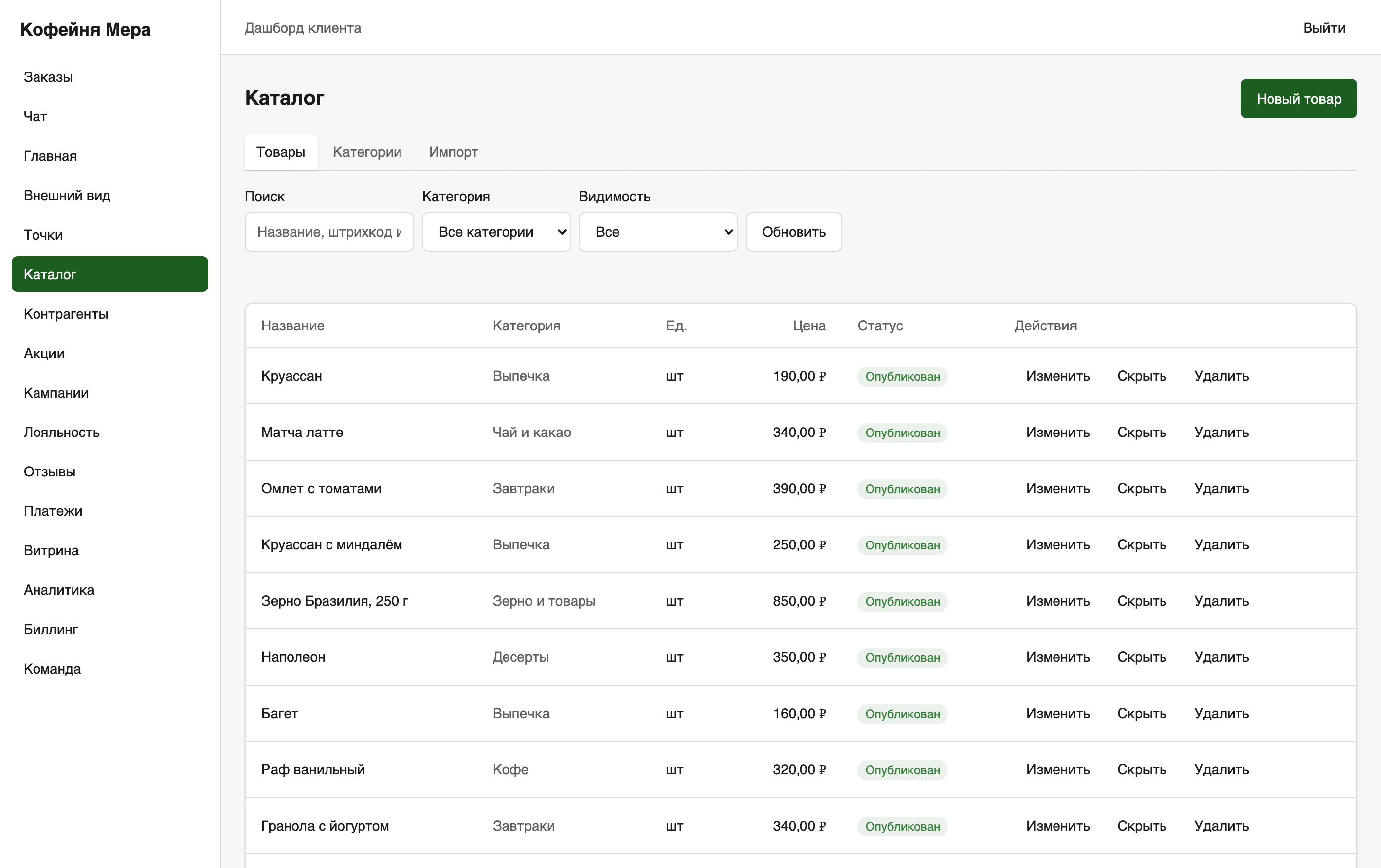Select Каталог in the sidebar
The height and width of the screenshot is (868, 1381).
coord(109,274)
